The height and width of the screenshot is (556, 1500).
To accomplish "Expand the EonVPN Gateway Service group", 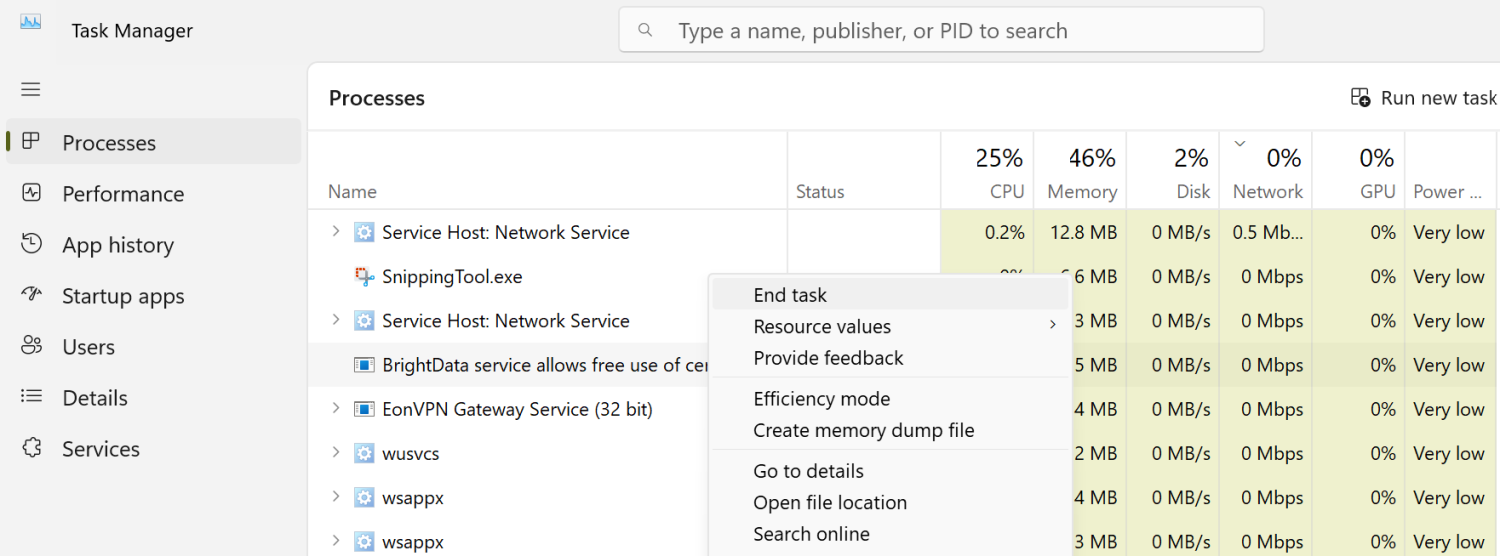I will coord(336,409).
